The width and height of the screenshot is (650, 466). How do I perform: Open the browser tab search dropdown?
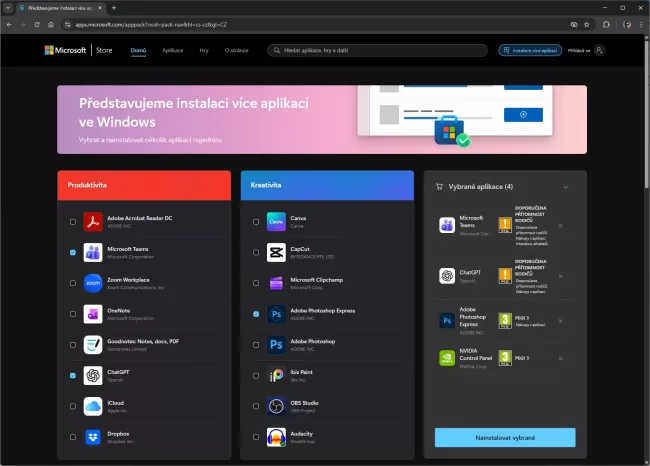coord(8,7)
